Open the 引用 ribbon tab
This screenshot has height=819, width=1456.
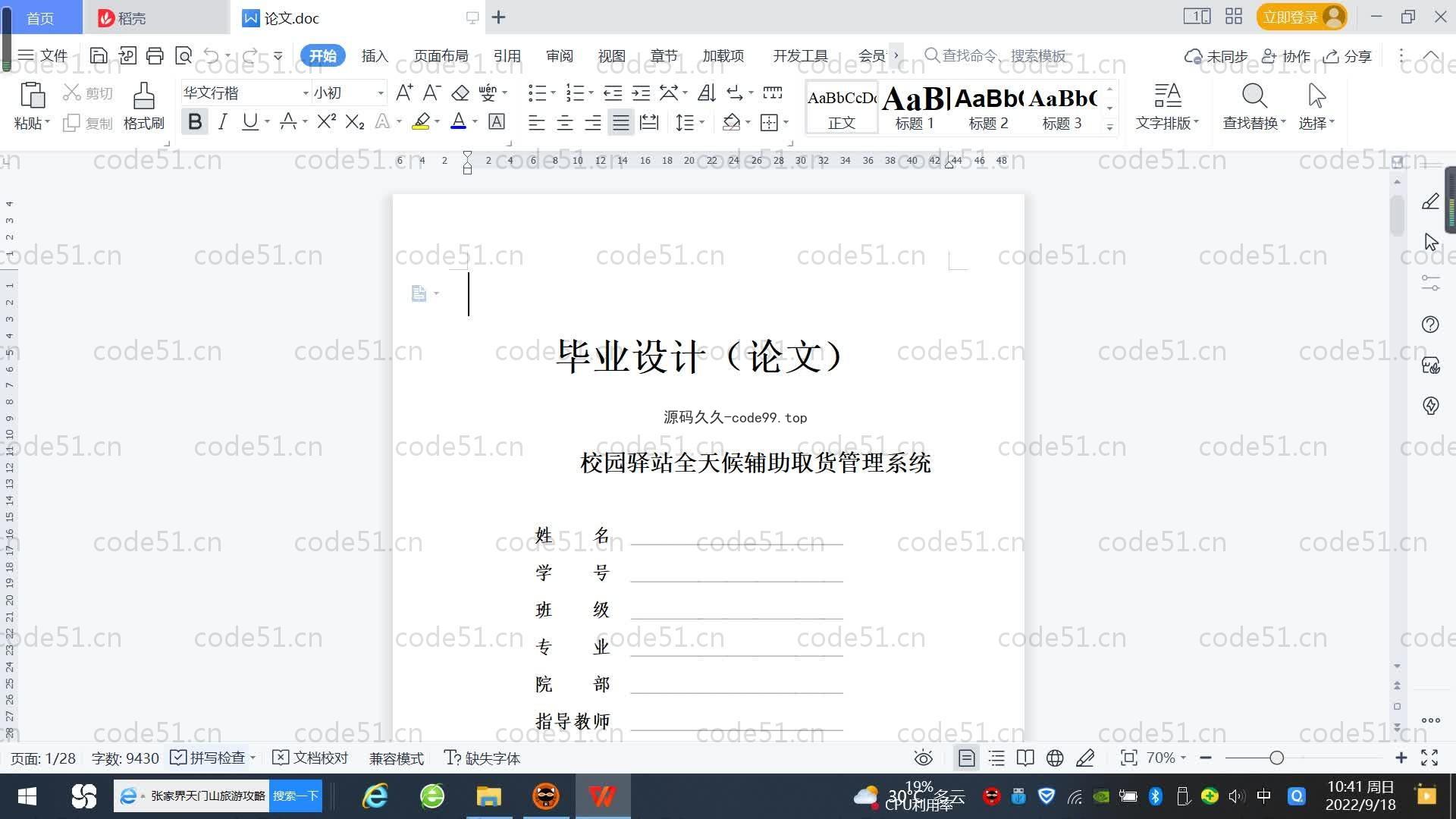click(x=507, y=55)
